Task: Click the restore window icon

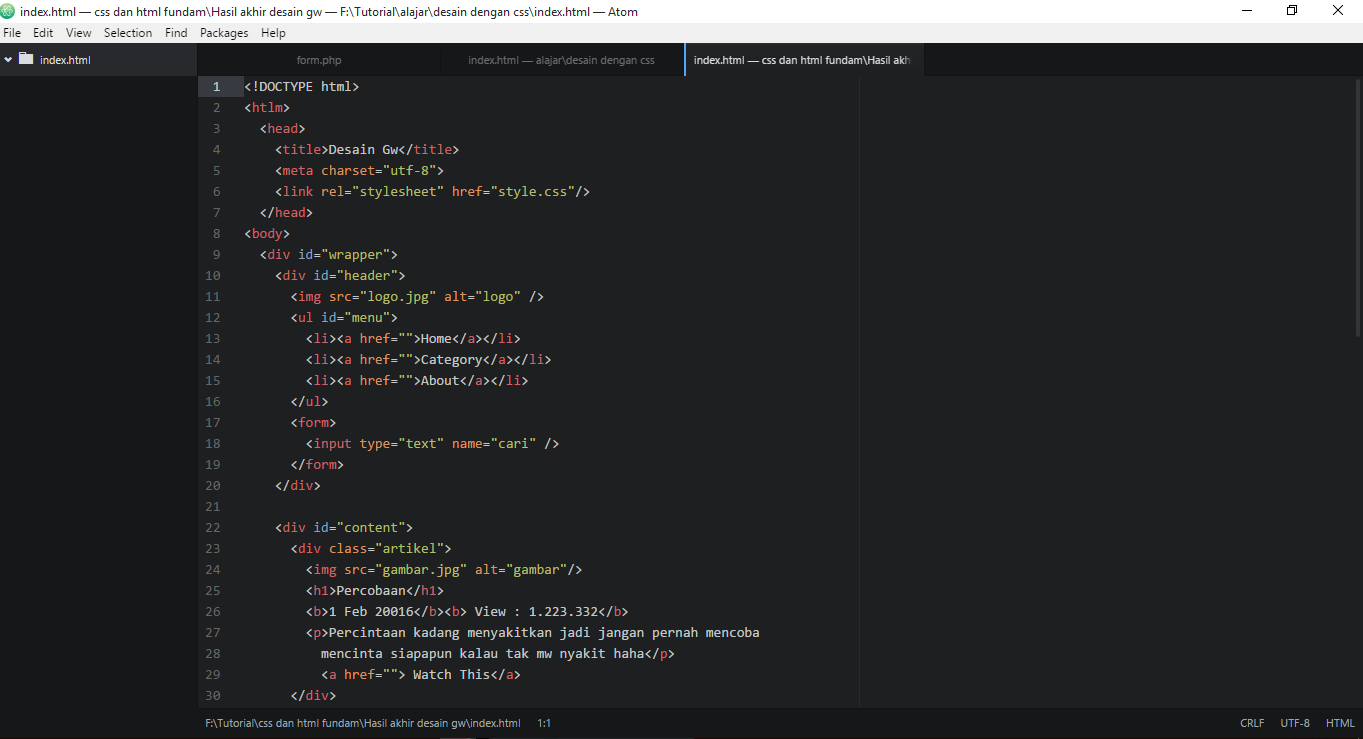Action: (1291, 10)
